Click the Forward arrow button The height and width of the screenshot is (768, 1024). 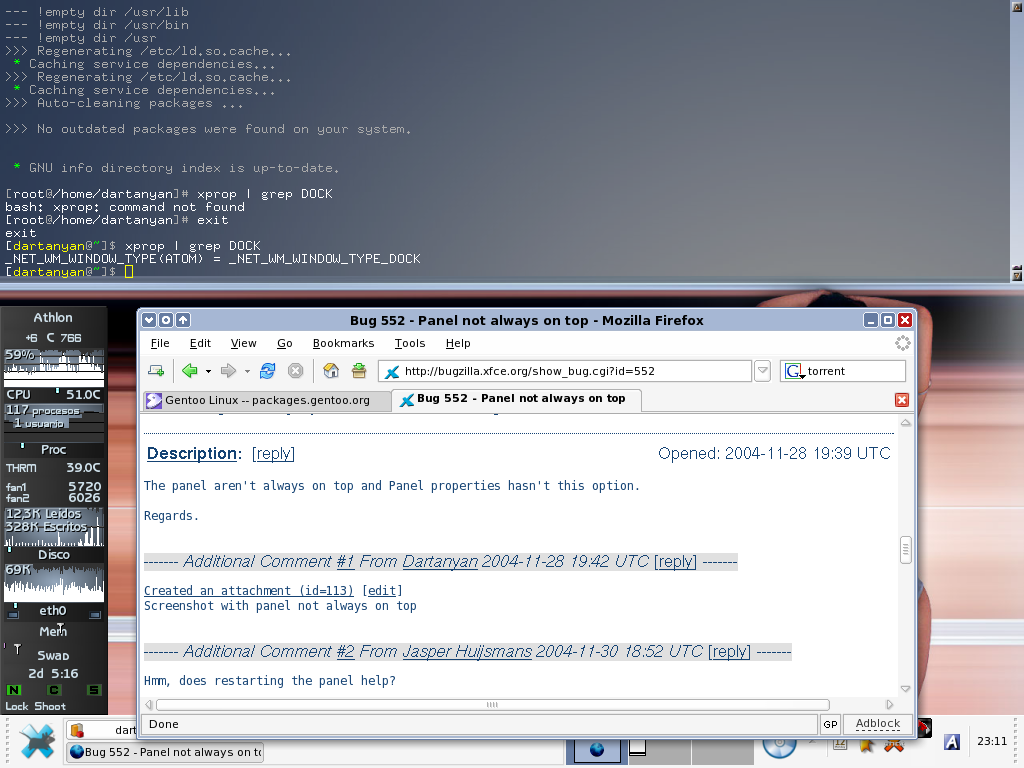pos(228,371)
